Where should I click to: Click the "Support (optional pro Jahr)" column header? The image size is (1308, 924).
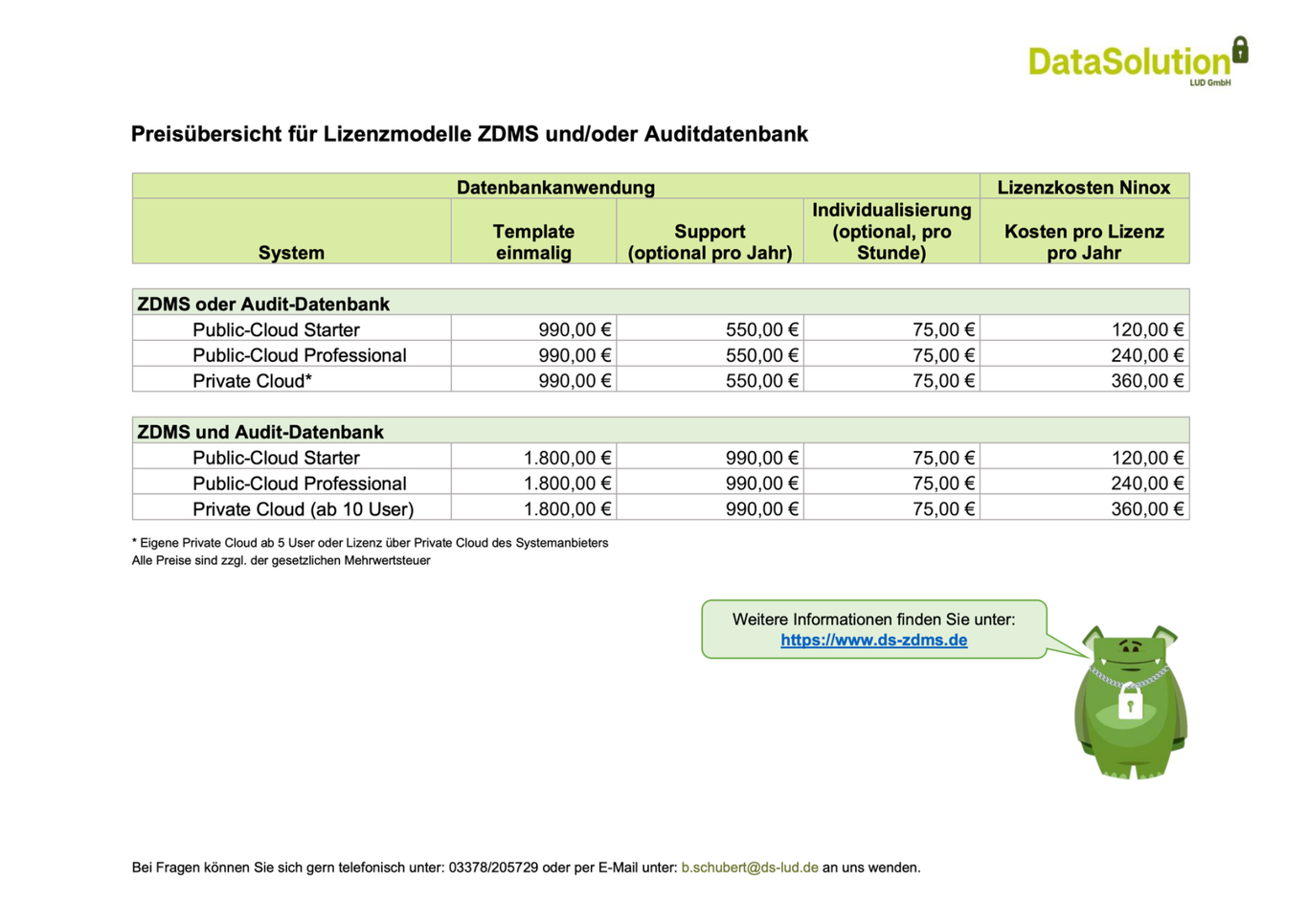710,242
